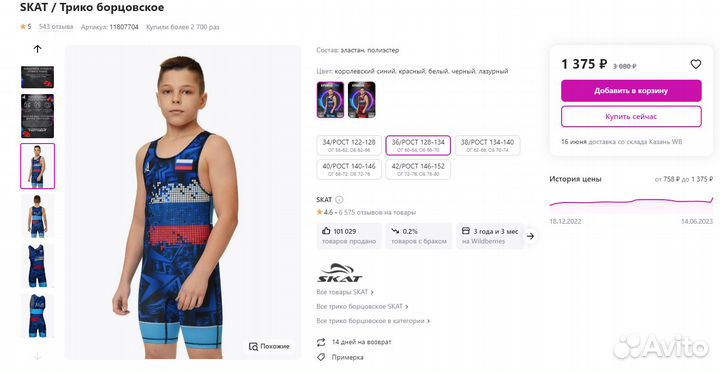
Task: Select size 40/РОСТ 140-146
Action: click(x=349, y=169)
